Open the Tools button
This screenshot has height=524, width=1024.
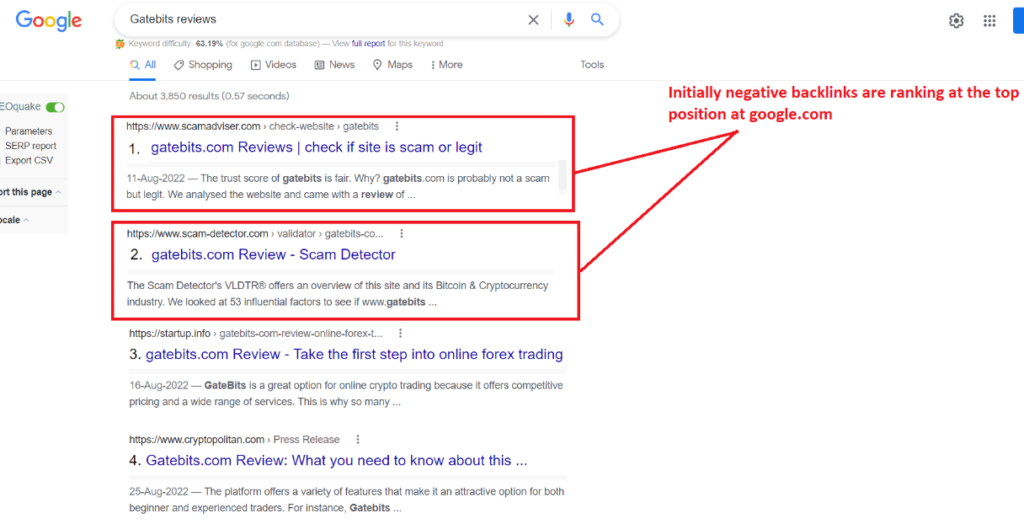[592, 65]
